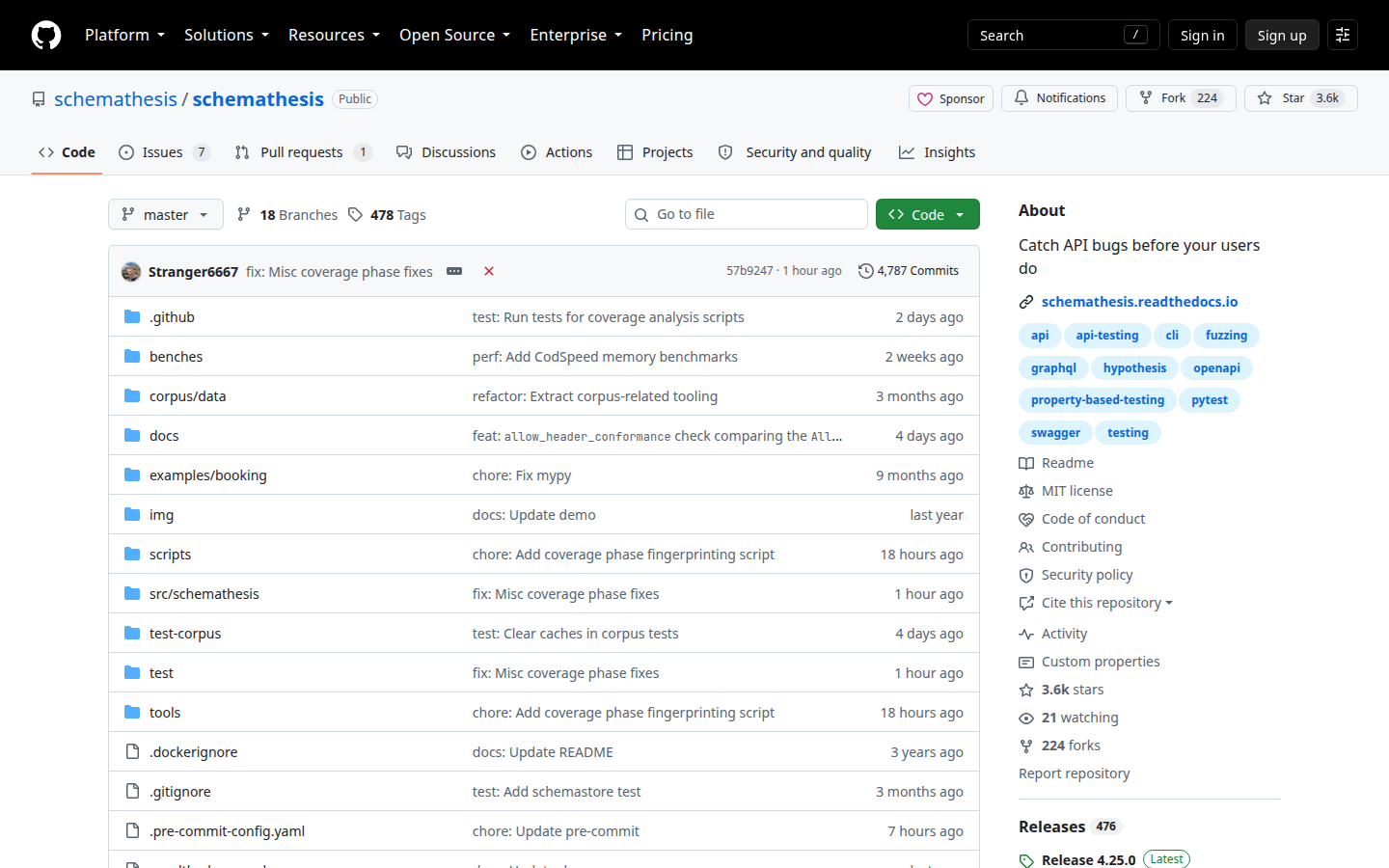1389x868 pixels.
Task: Open the docs folder
Action: tap(164, 436)
